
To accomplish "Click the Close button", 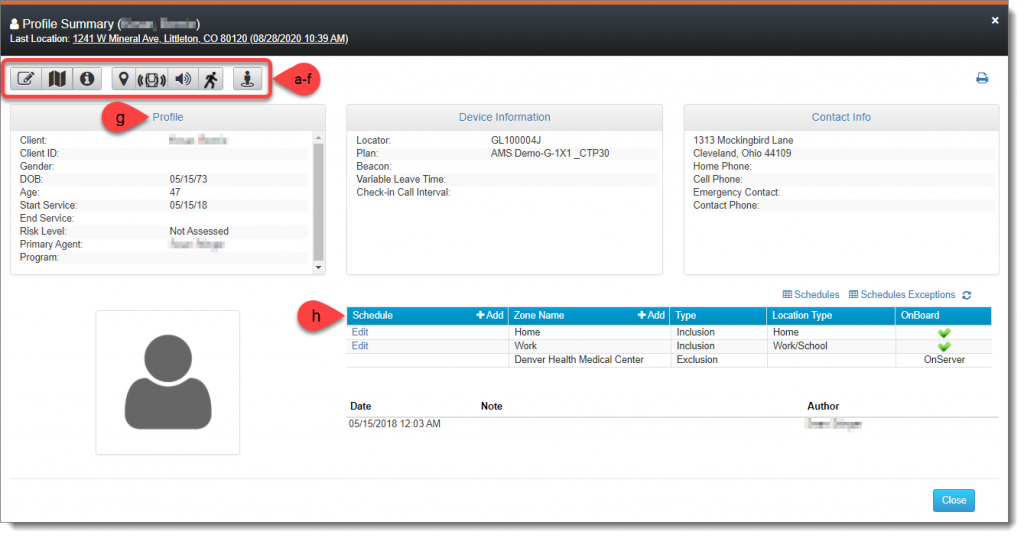I will (953, 500).
